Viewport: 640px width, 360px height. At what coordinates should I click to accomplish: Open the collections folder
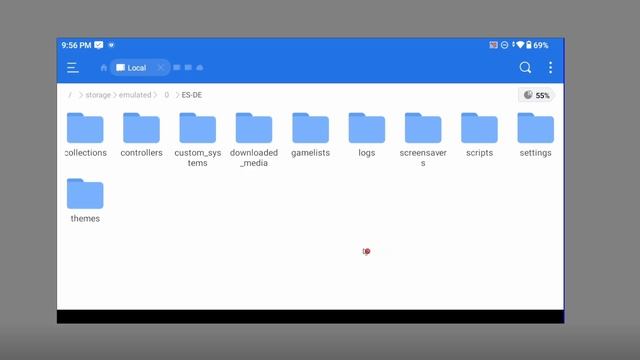85,135
